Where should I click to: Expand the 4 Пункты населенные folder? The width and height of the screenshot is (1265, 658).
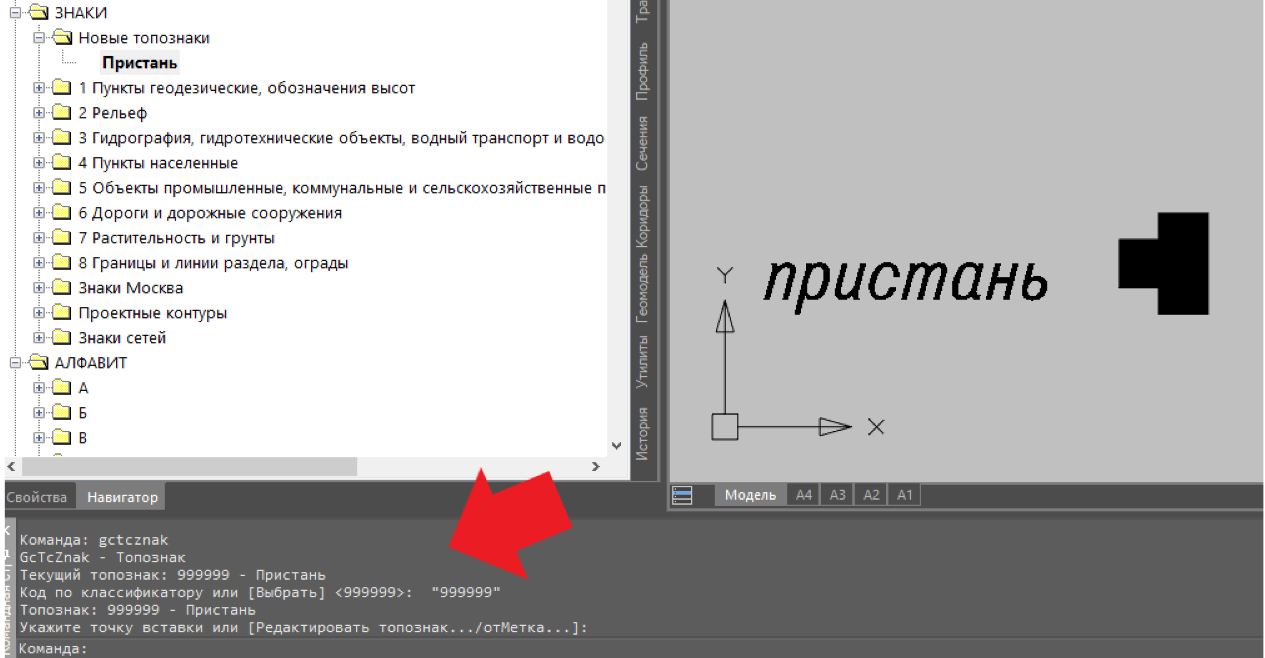click(x=39, y=163)
